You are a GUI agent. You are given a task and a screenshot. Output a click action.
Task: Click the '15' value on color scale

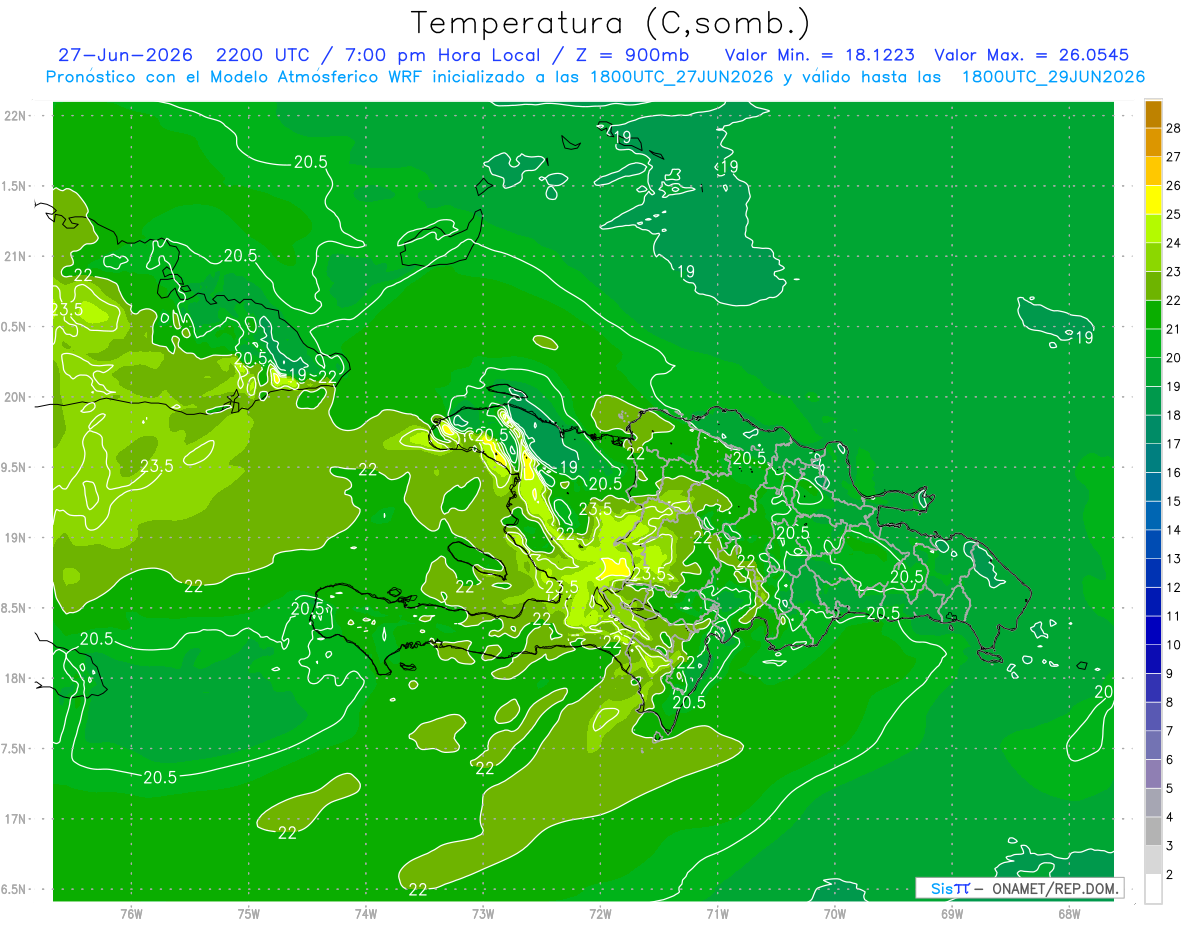point(1174,502)
